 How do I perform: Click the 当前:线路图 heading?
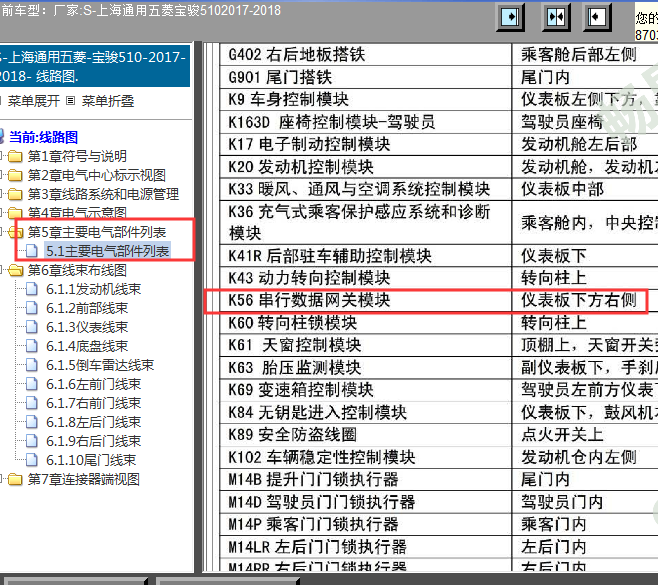pos(43,137)
